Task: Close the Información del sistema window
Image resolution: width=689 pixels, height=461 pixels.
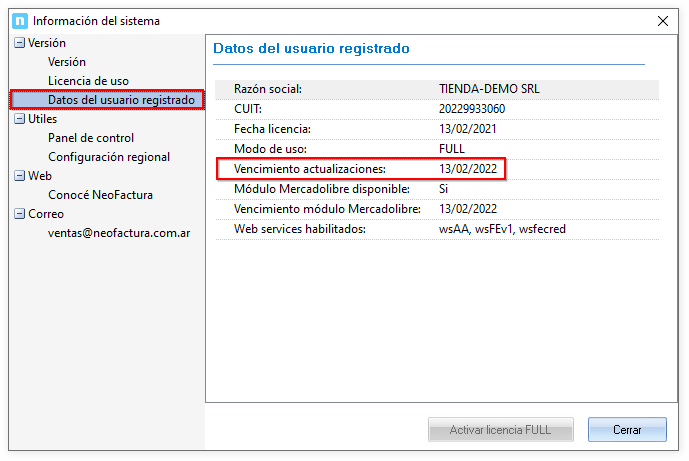Action: pyautogui.click(x=662, y=21)
